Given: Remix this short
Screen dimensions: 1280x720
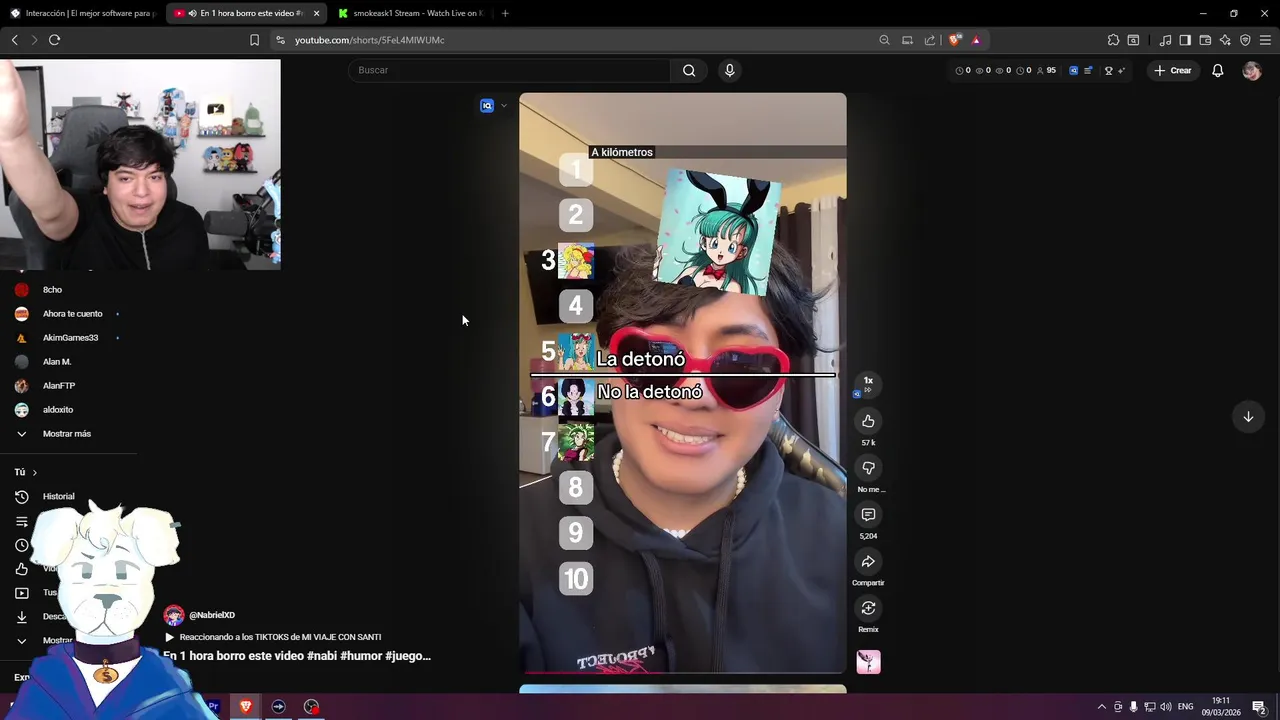Looking at the screenshot, I should coord(868,608).
